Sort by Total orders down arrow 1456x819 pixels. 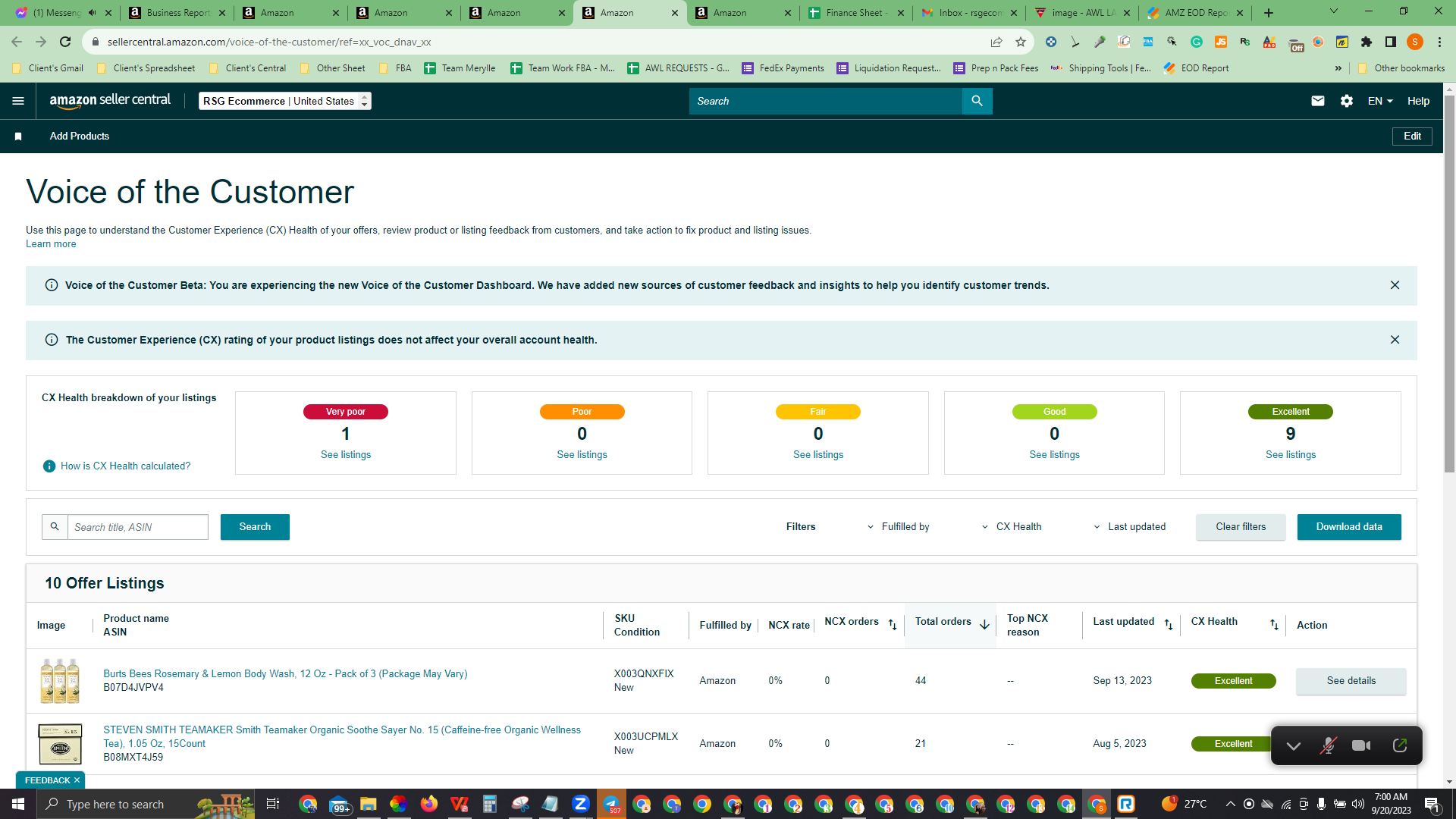click(x=984, y=625)
